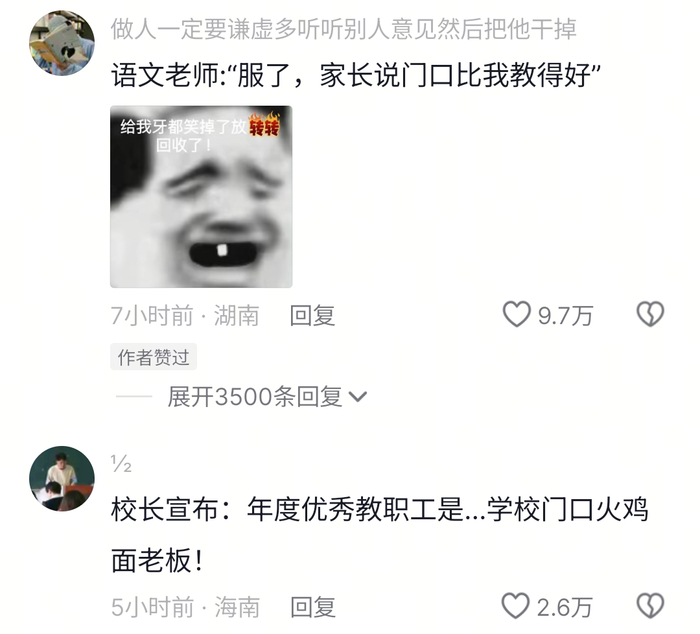Reply to the 校长宣布 comment via 回复
The width and height of the screenshot is (700, 634).
point(313,607)
